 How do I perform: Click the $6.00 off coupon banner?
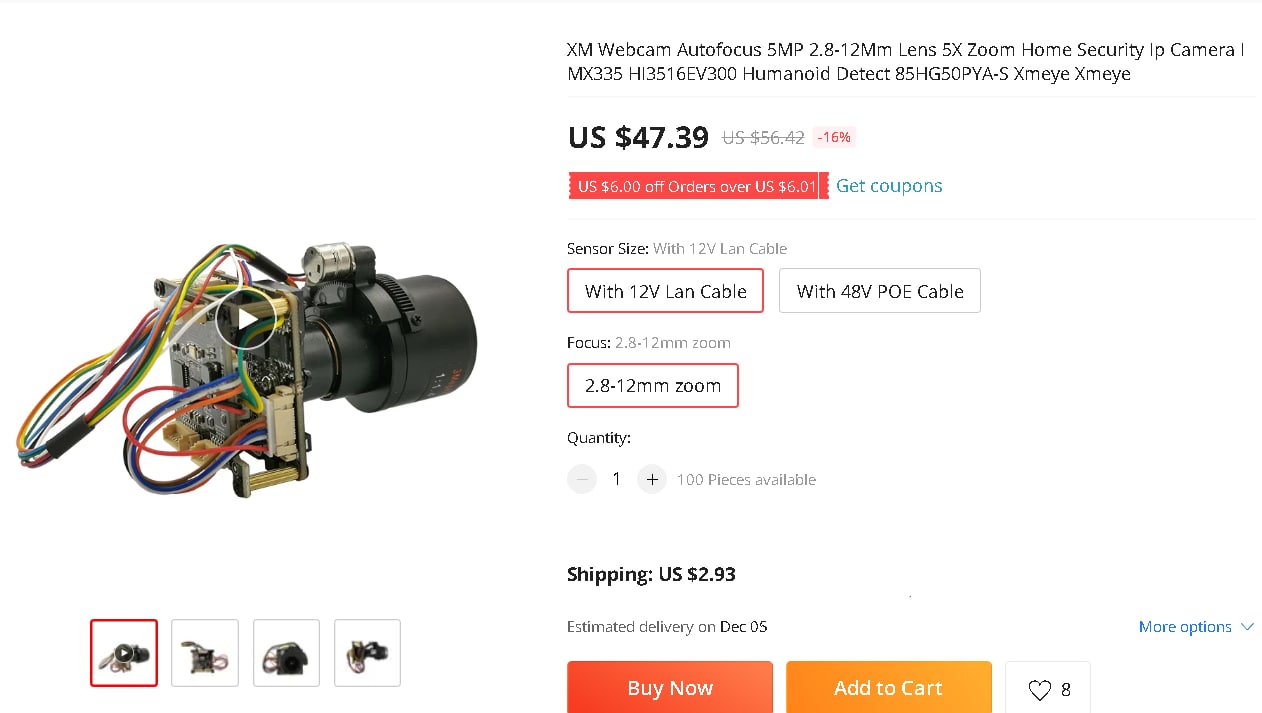pos(697,186)
